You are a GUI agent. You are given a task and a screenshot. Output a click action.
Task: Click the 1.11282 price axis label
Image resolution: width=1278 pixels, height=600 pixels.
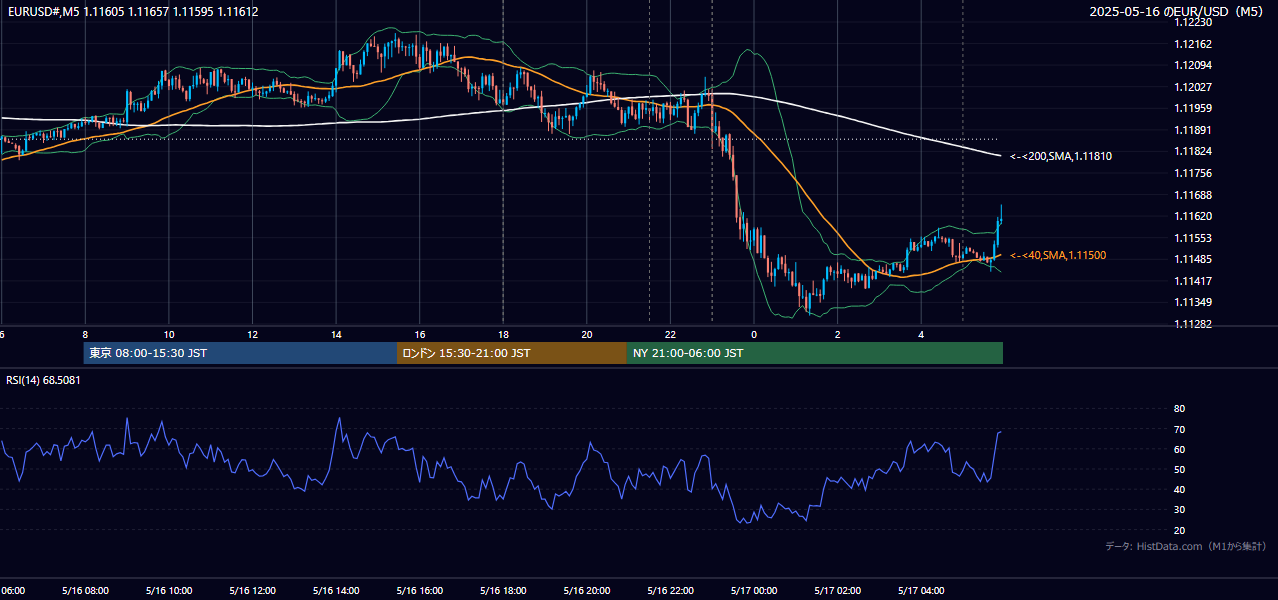click(1193, 324)
